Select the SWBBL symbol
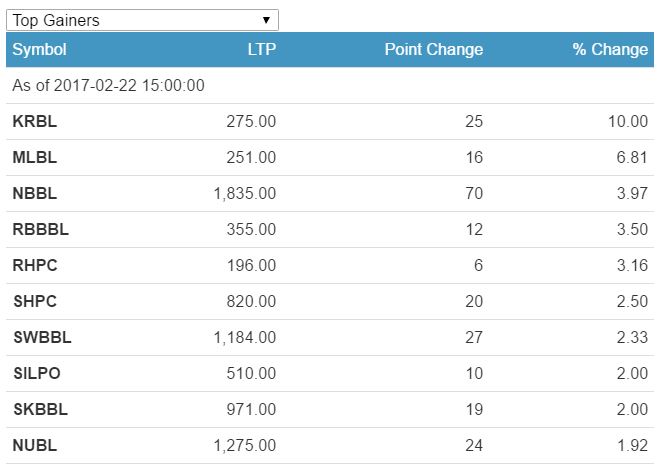663x464 pixels. point(41,338)
